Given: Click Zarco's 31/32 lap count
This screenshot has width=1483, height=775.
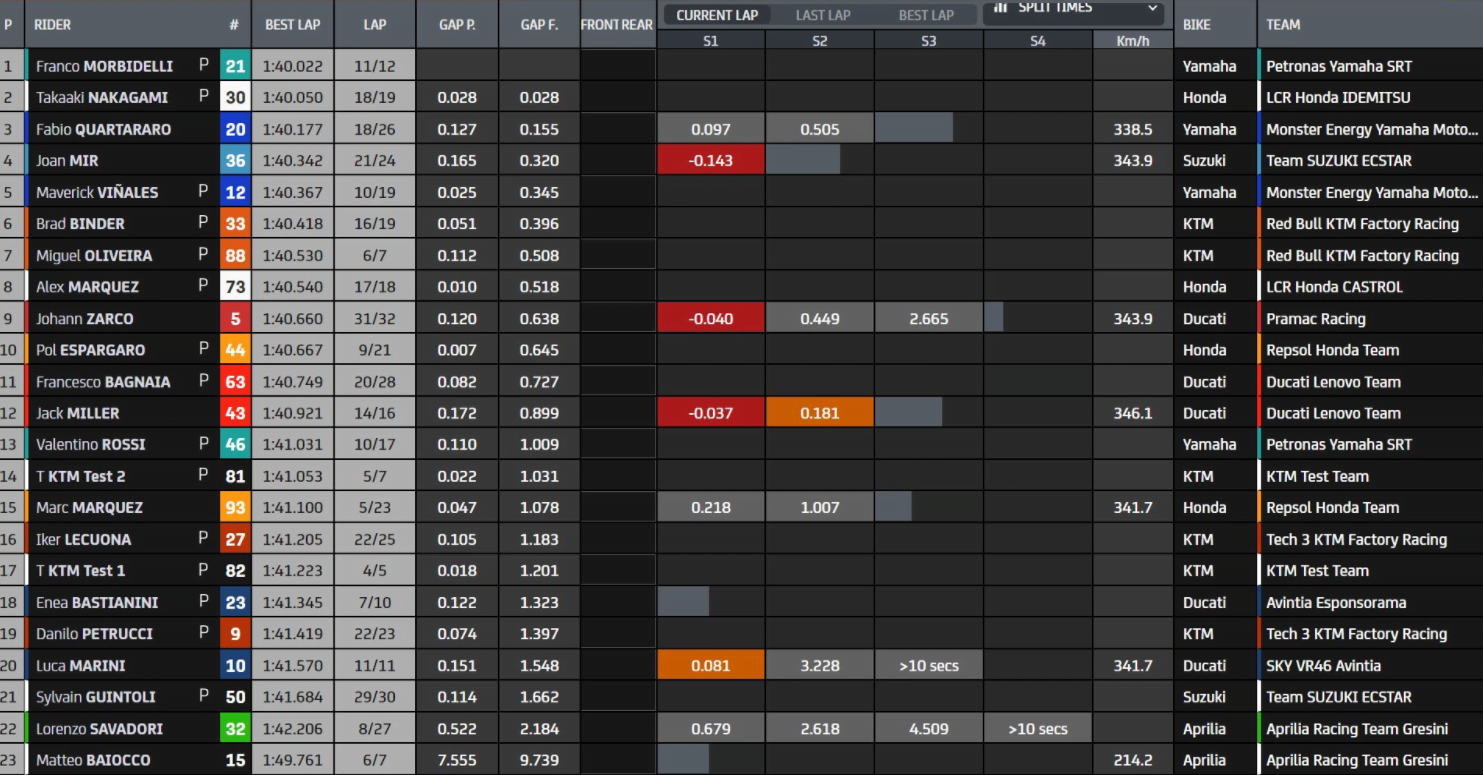Looking at the screenshot, I should click(375, 319).
